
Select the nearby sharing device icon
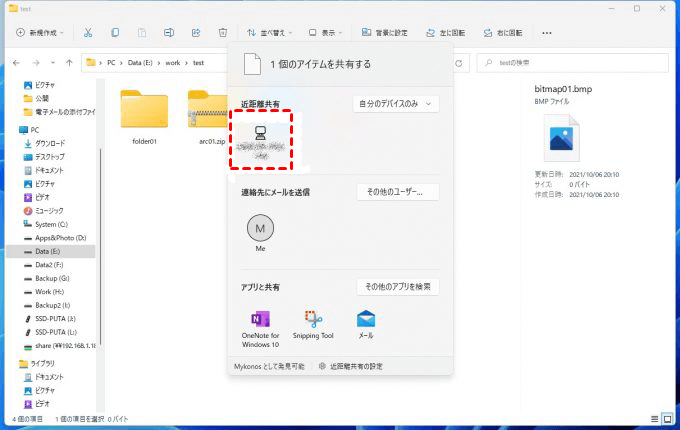pos(261,138)
